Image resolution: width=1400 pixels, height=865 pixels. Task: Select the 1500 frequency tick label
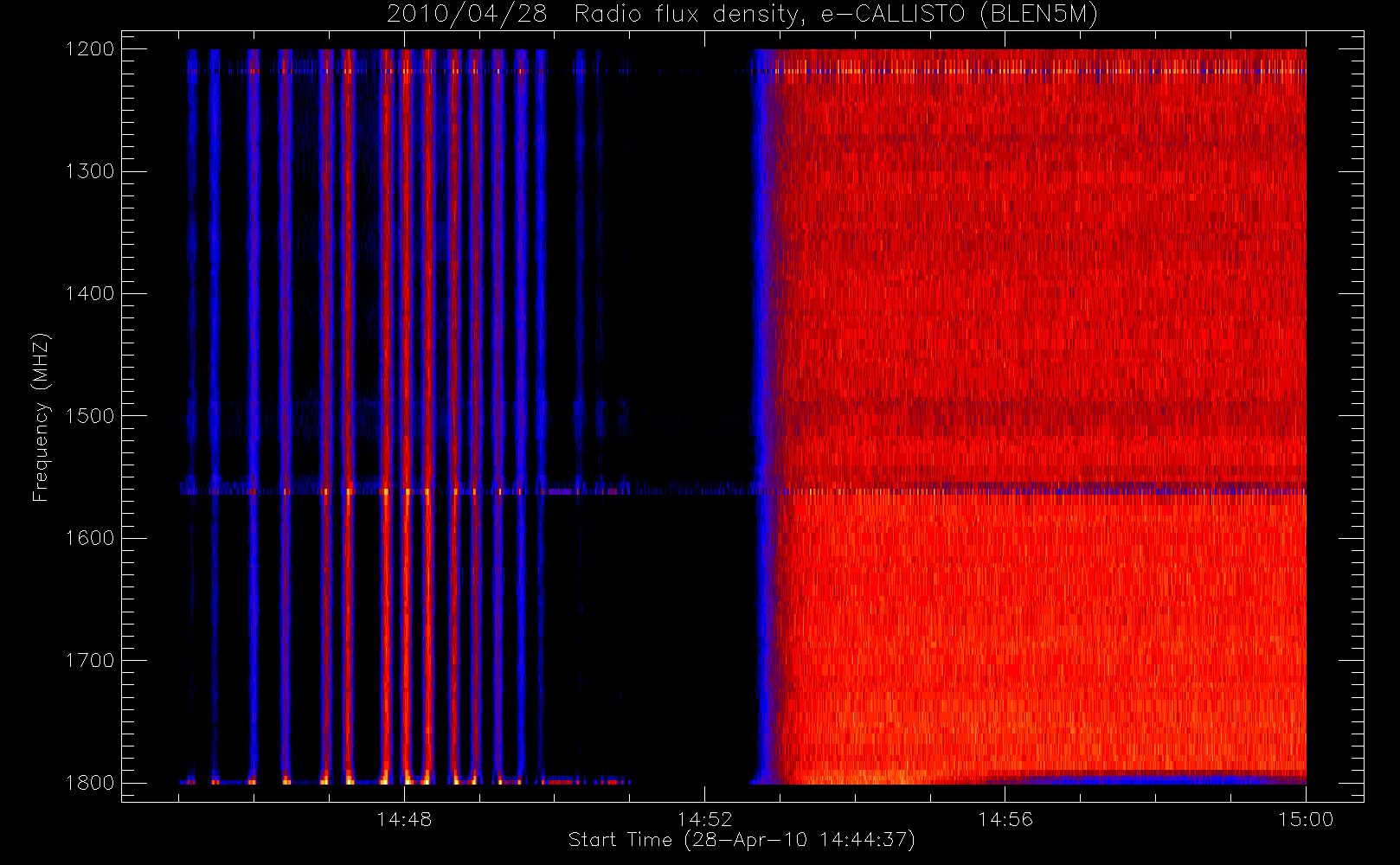point(90,416)
